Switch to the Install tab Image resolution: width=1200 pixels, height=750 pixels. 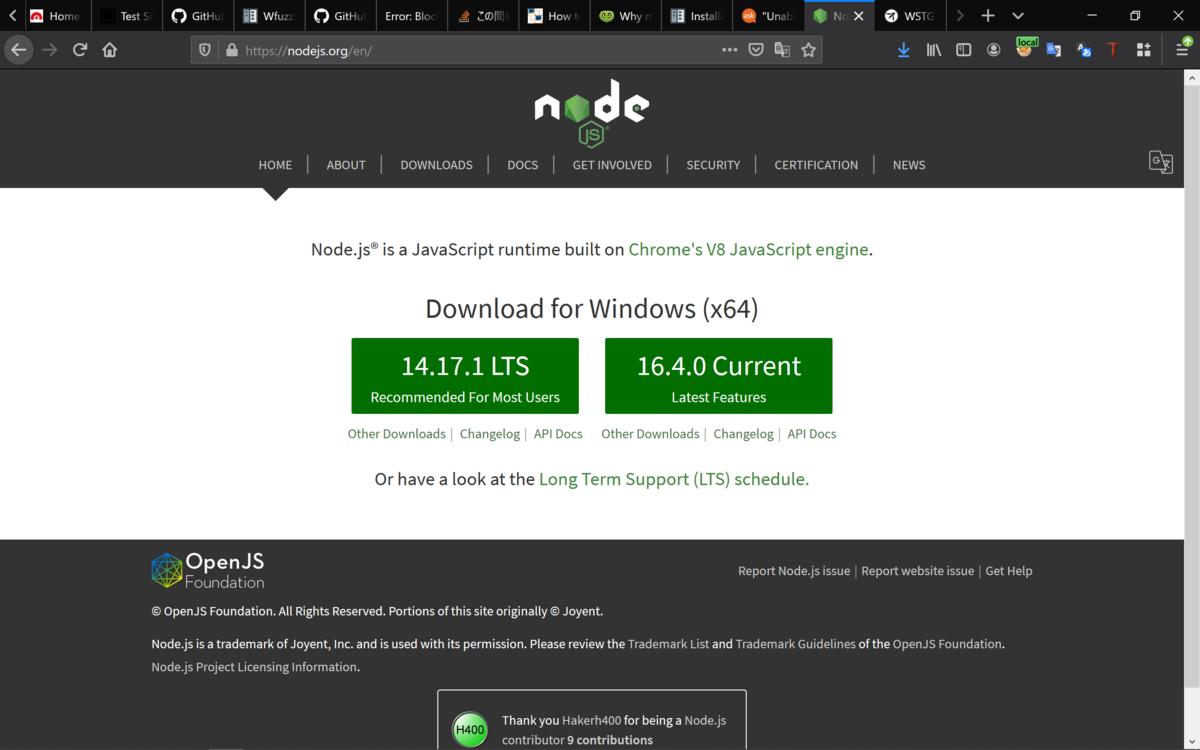coord(696,16)
